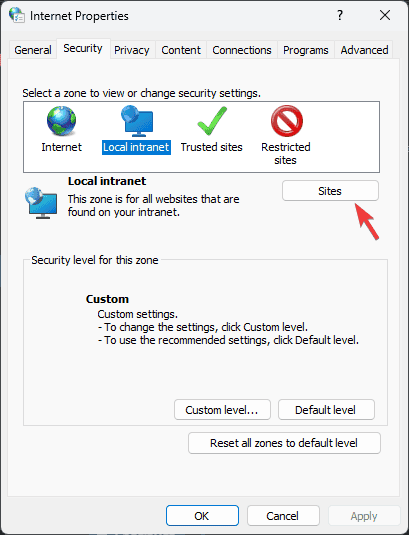This screenshot has height=535, width=409.
Task: Select the Internet zone globe icon
Action: [61, 121]
